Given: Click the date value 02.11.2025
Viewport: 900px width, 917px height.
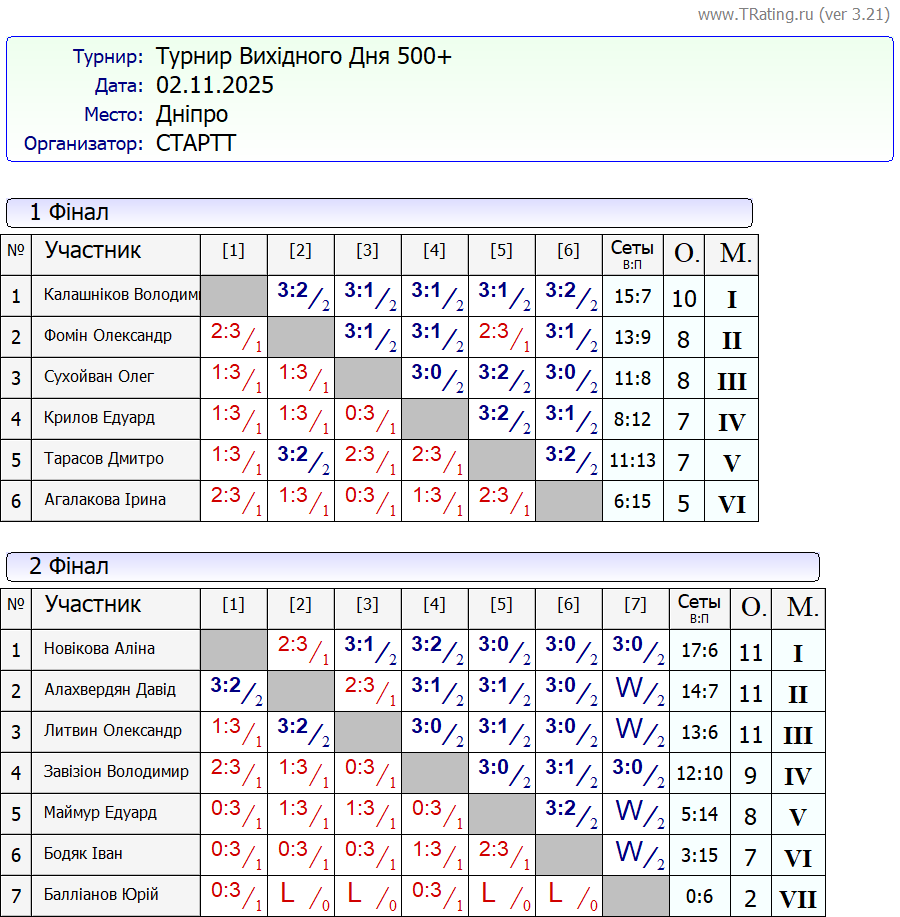Looking at the screenshot, I should [x=215, y=86].
